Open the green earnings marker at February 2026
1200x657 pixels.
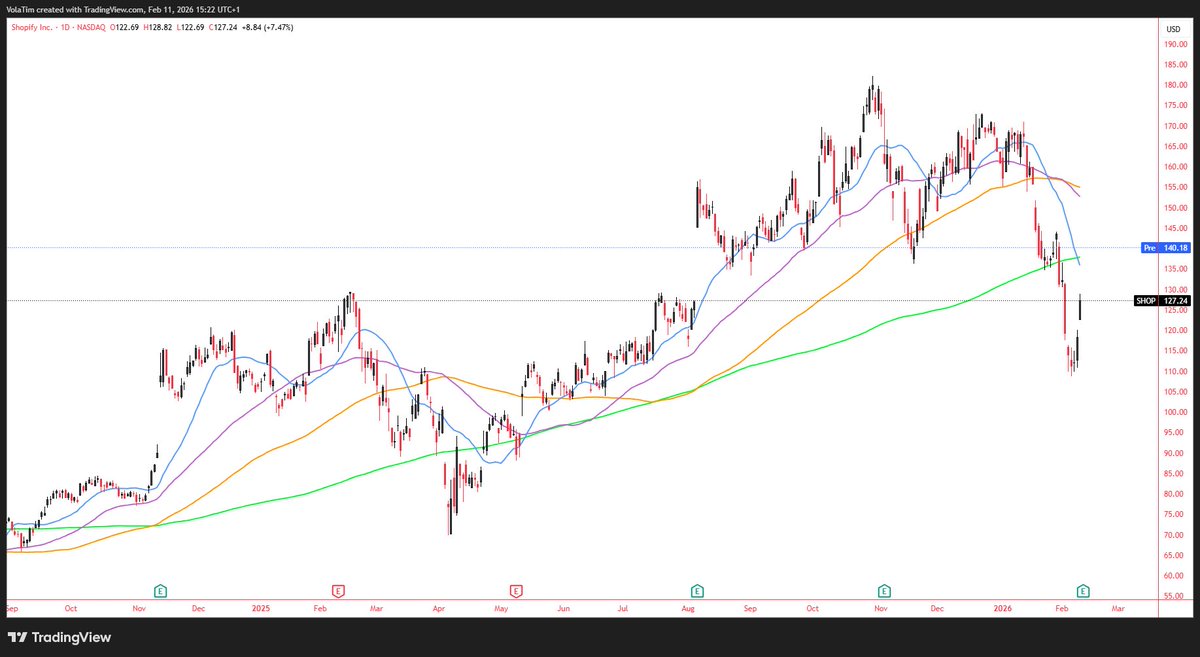1082,591
